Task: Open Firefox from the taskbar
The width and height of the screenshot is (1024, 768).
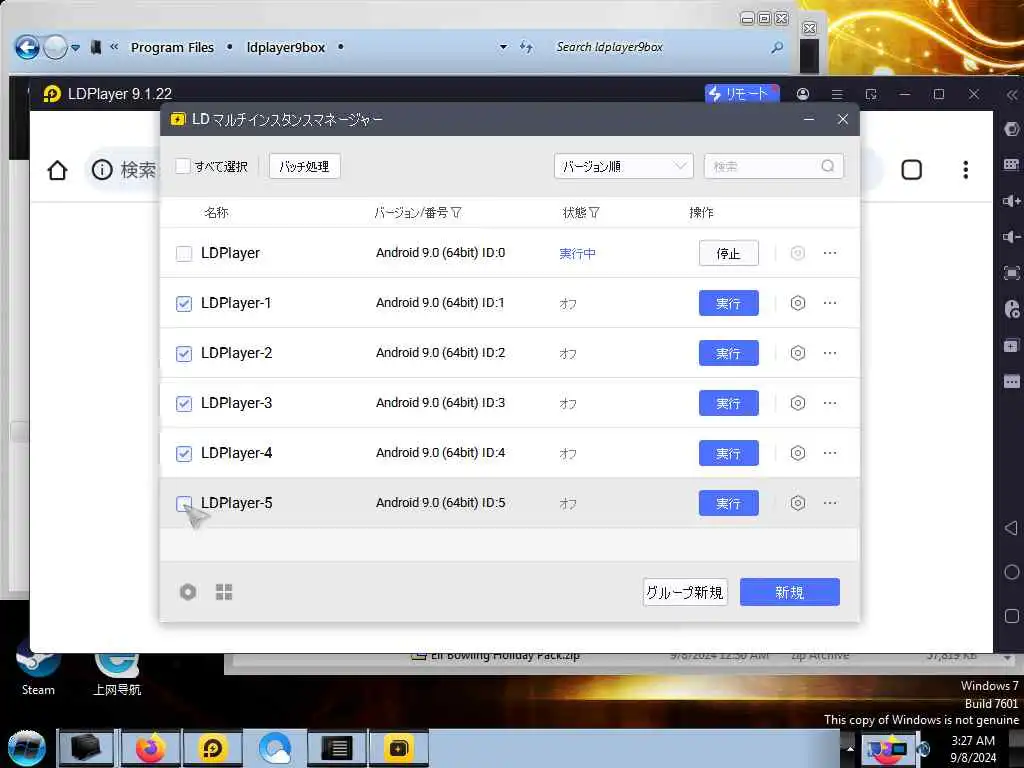Action: (x=150, y=748)
